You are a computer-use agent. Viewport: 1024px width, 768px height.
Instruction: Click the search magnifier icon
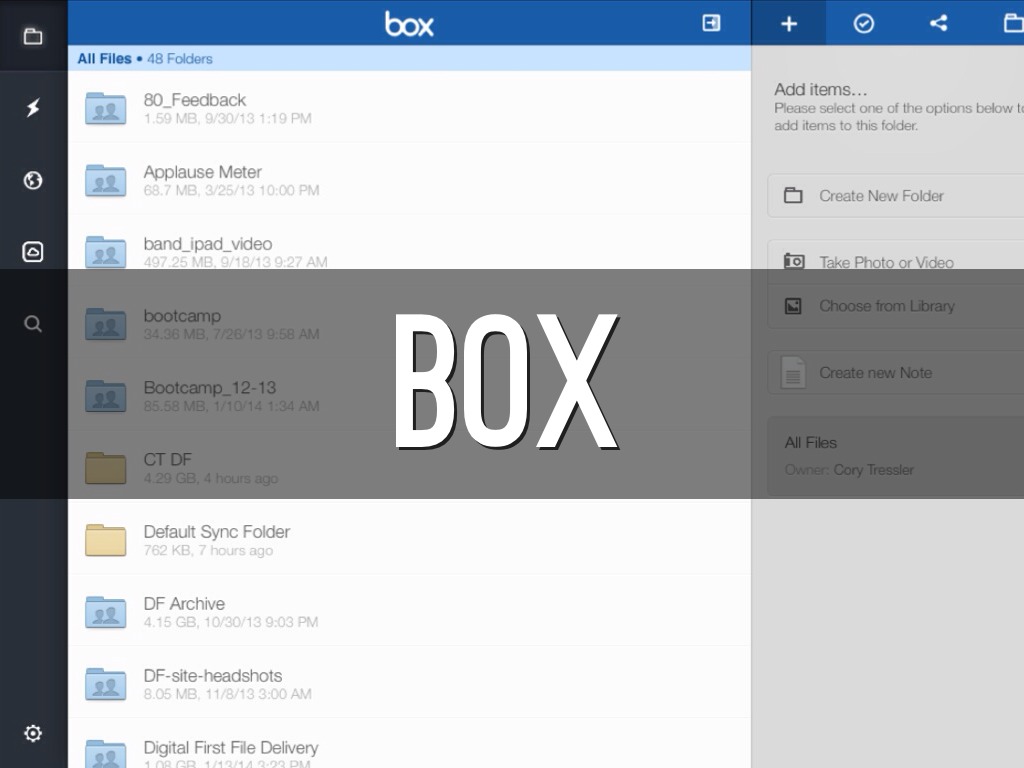[33, 324]
